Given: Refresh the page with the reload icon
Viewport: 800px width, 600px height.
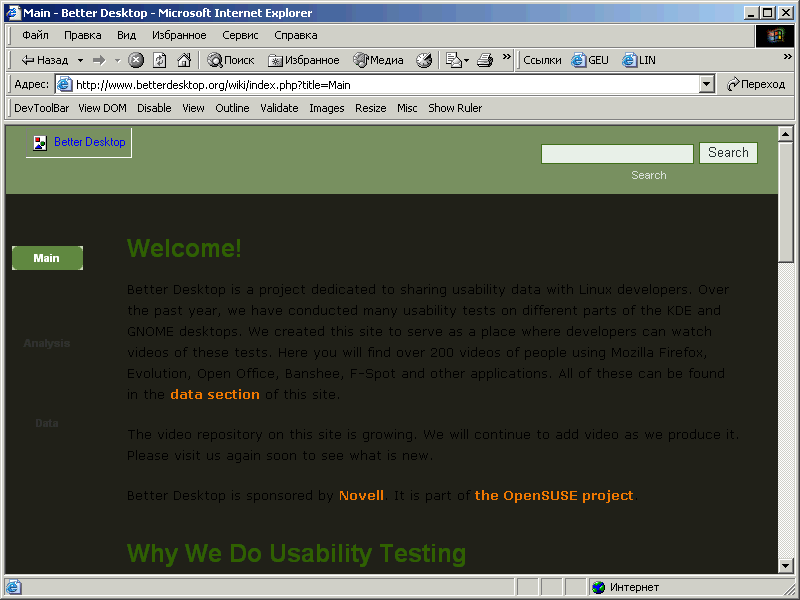Looking at the screenshot, I should [x=160, y=60].
